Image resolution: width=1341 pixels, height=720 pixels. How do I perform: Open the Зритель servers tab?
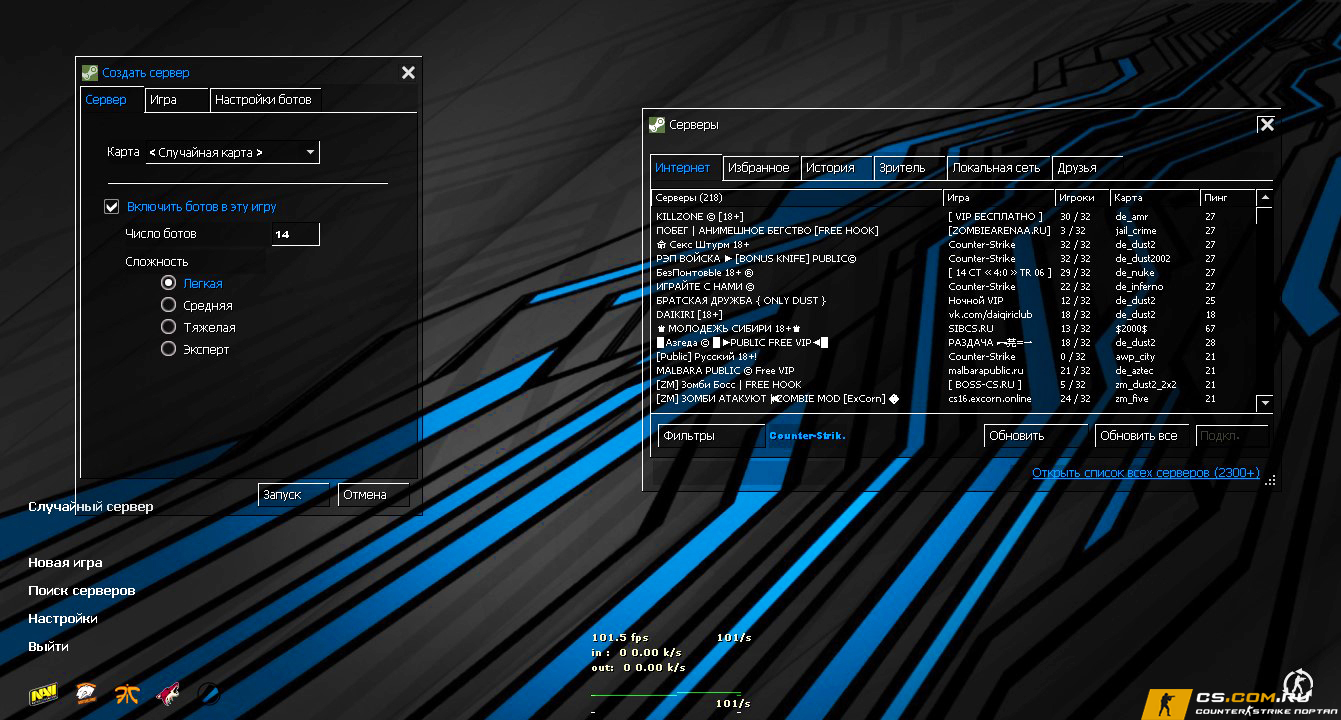[x=910, y=168]
